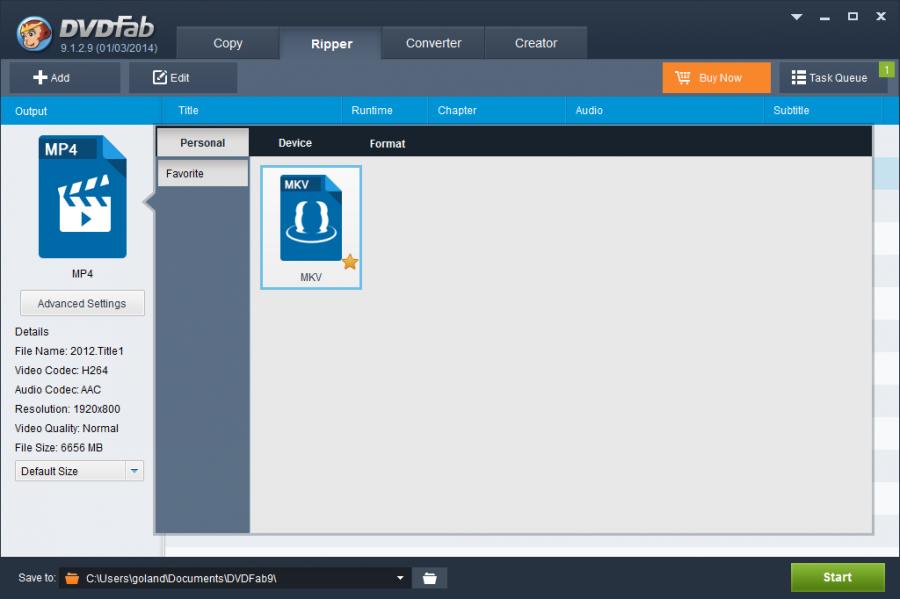
Task: Switch to the Converter tab
Action: click(433, 43)
